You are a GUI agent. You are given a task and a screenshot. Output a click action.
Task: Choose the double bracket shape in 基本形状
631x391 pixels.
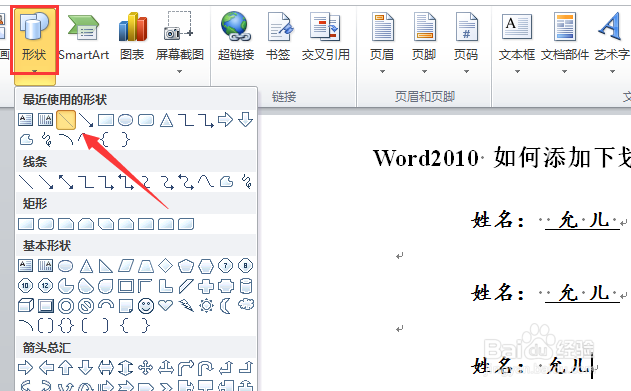[45, 325]
